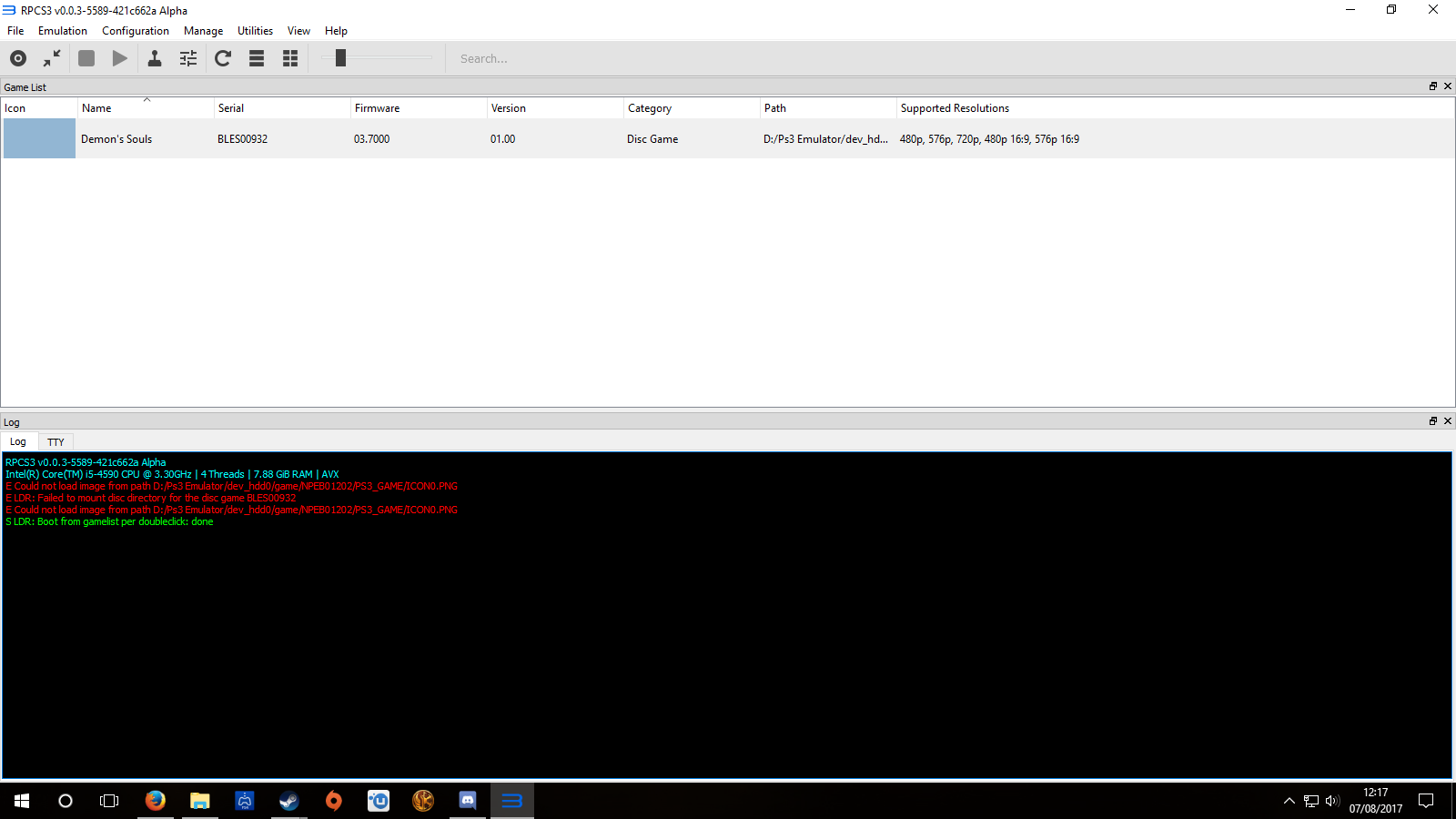The image size is (1456, 819).
Task: Select the Demon's Souls game entry
Action: click(116, 139)
